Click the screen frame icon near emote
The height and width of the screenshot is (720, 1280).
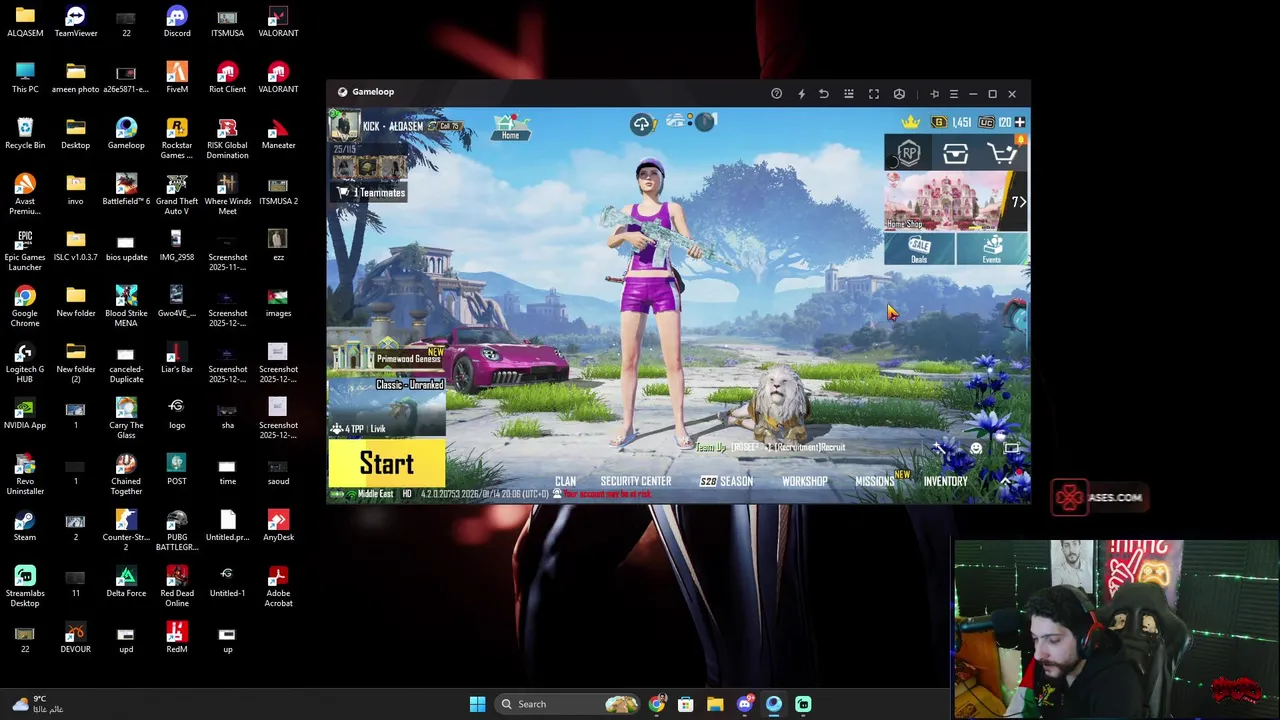pyautogui.click(x=1012, y=448)
